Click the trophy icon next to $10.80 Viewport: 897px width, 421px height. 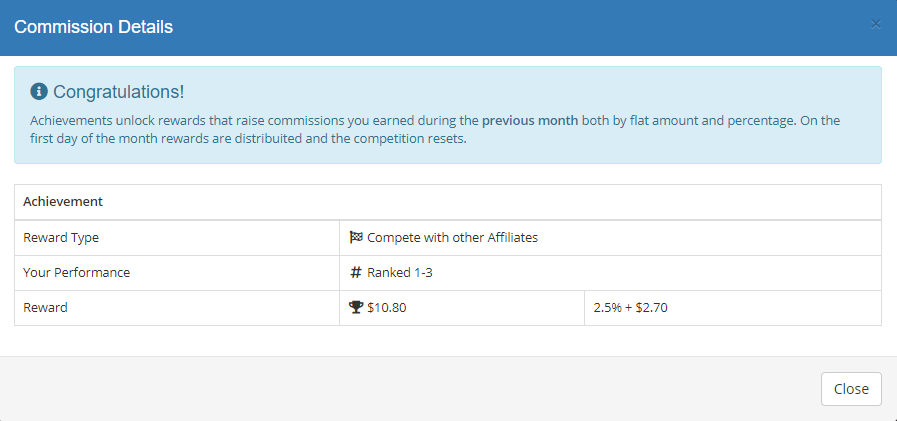coord(356,308)
